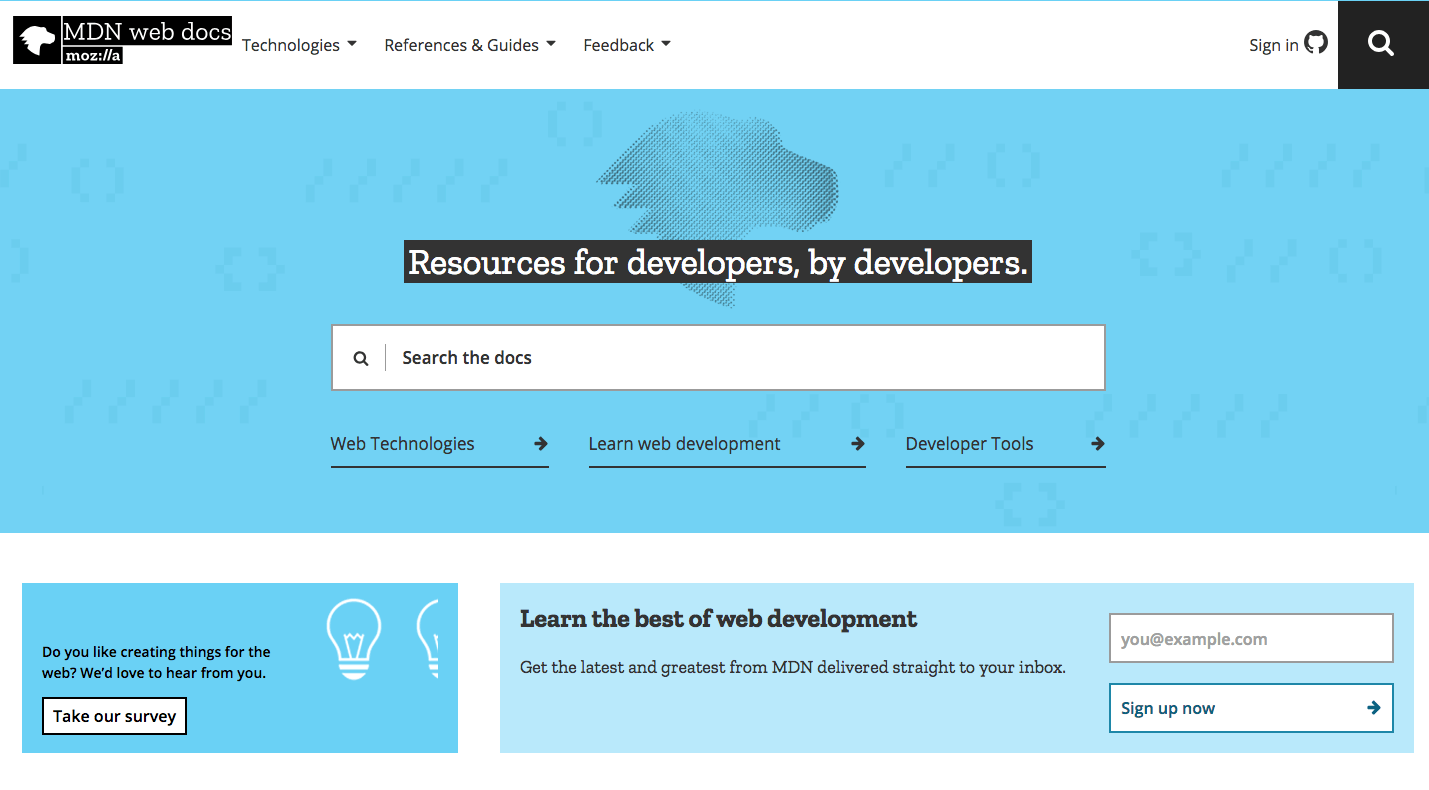Screen dimensions: 1429x790
Task: Click the 'Learn the best of web development' heading
Action: pos(718,619)
